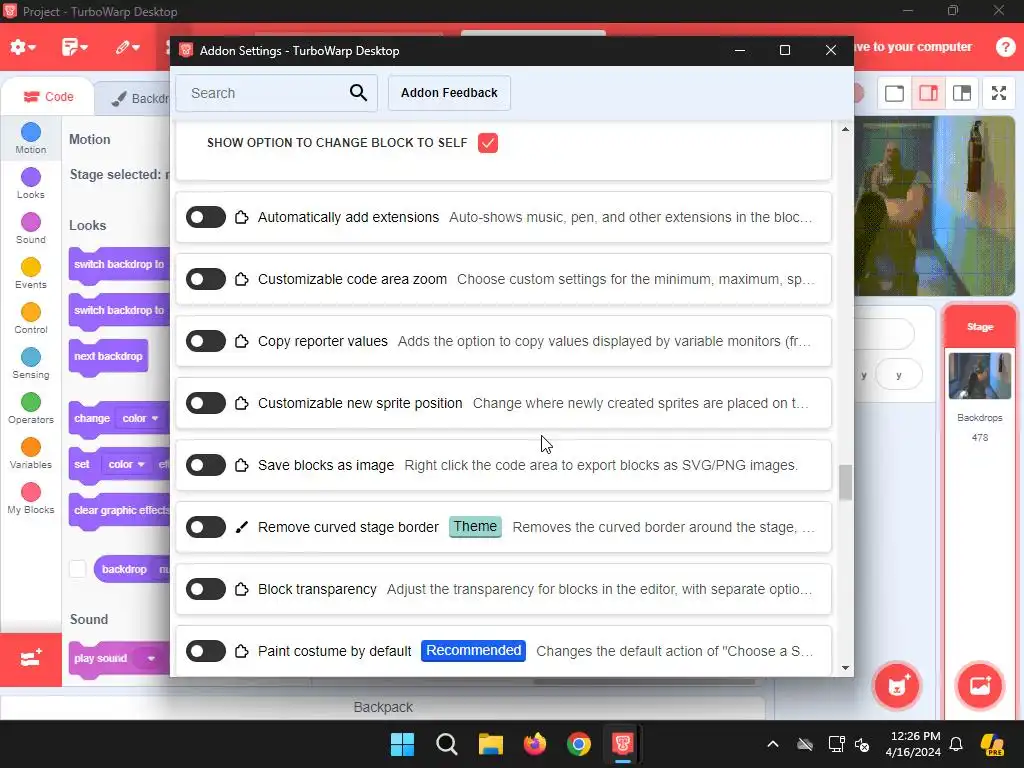Enable Block transparency addon
Image resolution: width=1024 pixels, height=768 pixels.
[206, 589]
